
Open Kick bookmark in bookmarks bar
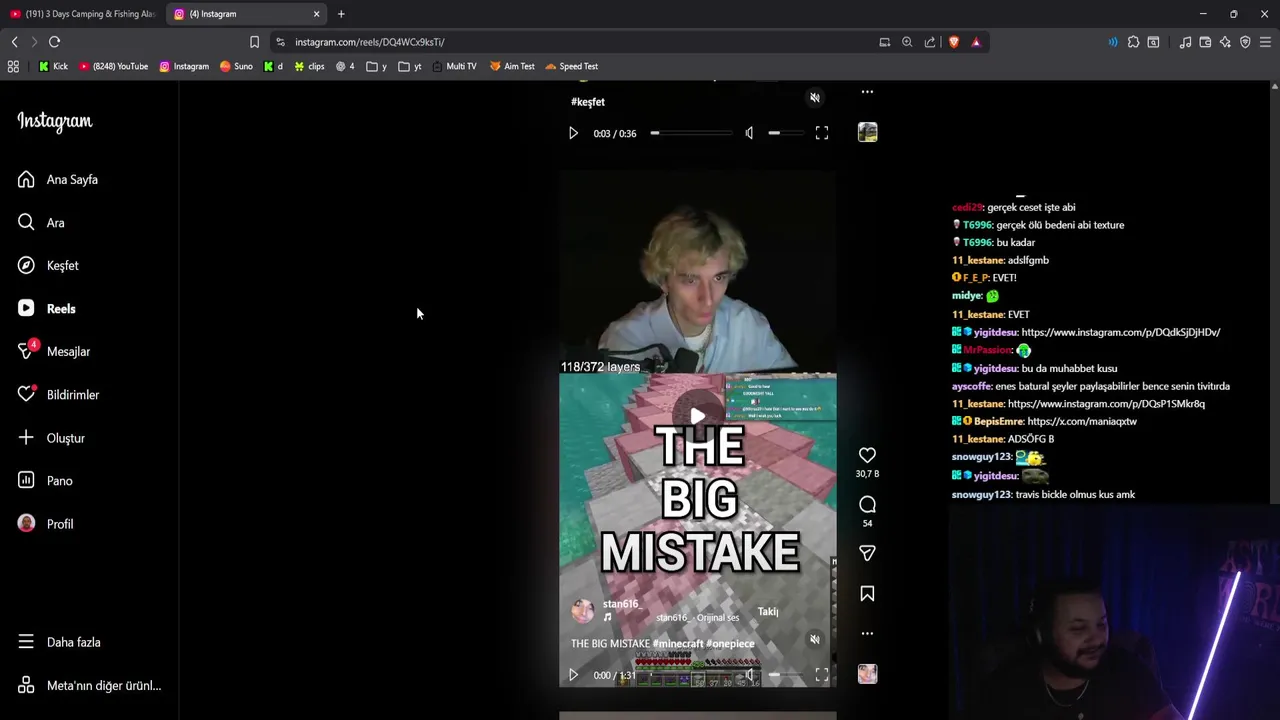pyautogui.click(x=53, y=67)
